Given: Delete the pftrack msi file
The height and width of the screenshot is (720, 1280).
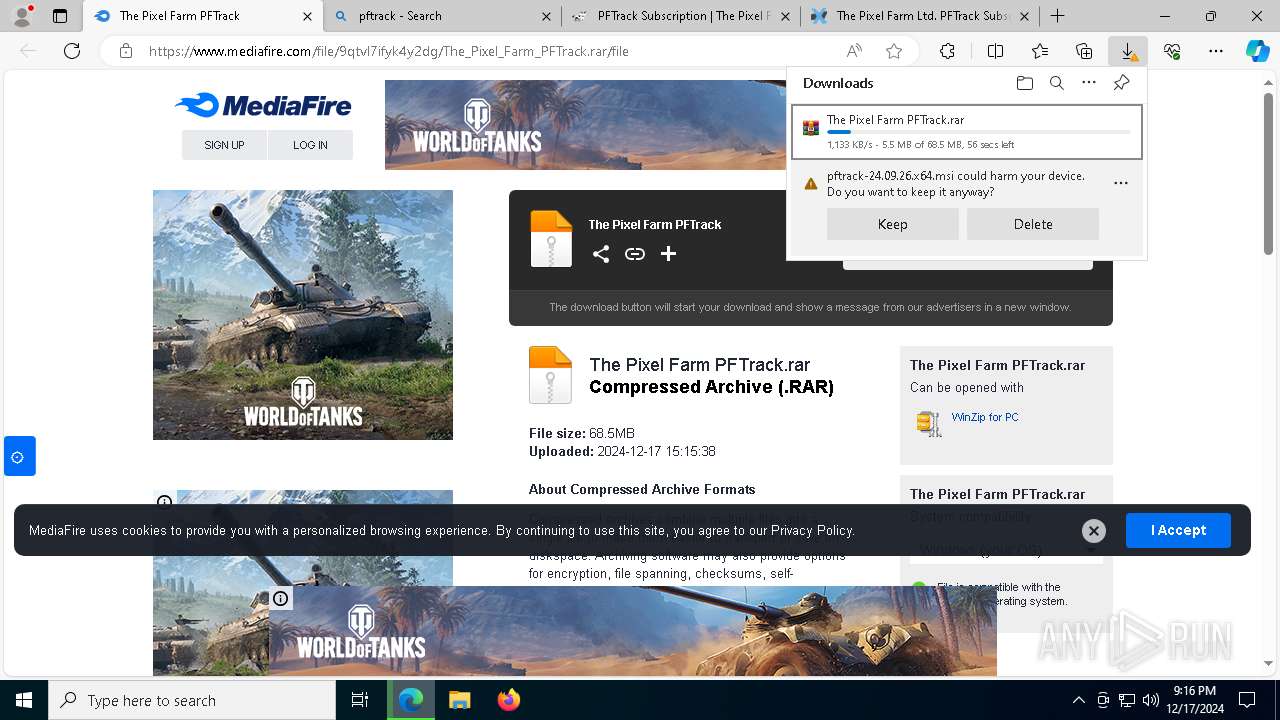Looking at the screenshot, I should coord(1032,224).
